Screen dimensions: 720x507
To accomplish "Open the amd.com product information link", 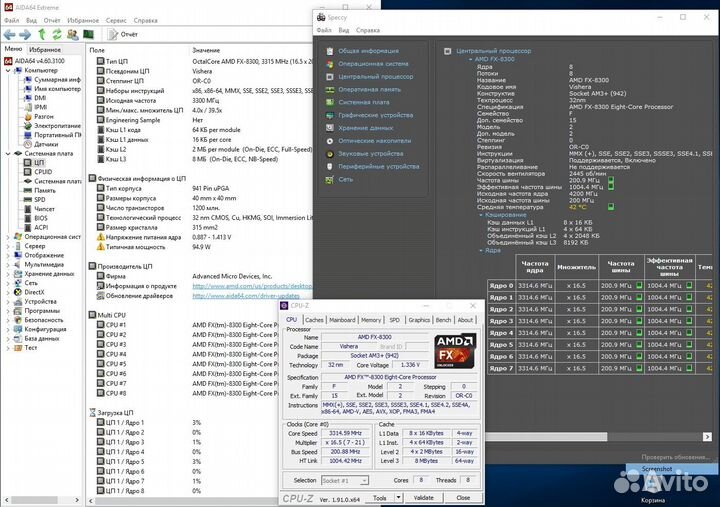I will (x=252, y=286).
